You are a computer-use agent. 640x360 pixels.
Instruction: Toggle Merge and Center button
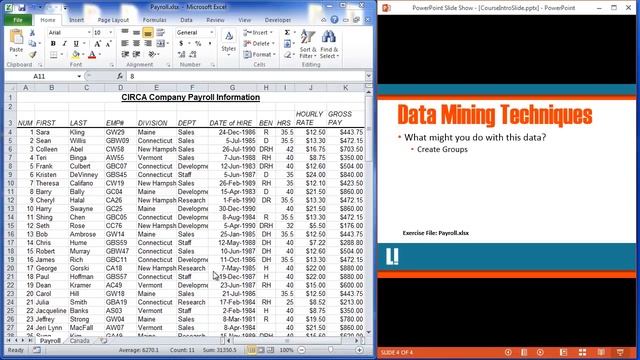[161, 43]
